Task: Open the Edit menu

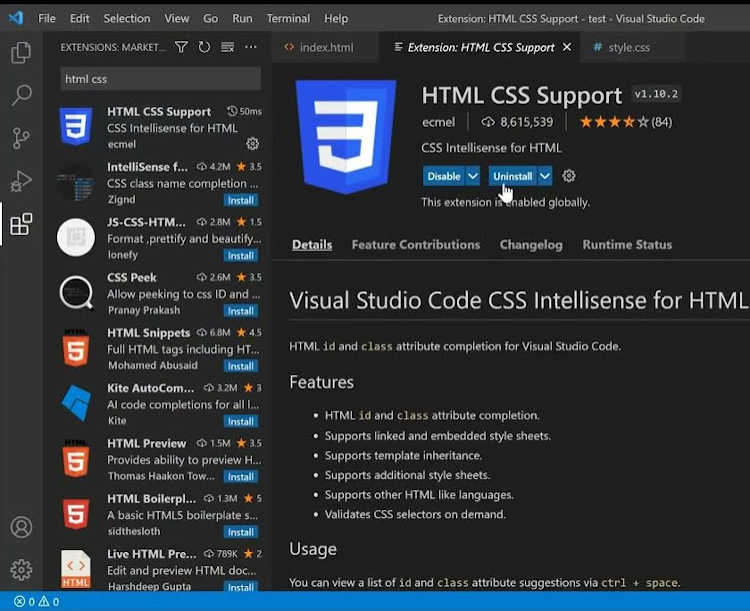Action: click(x=79, y=19)
